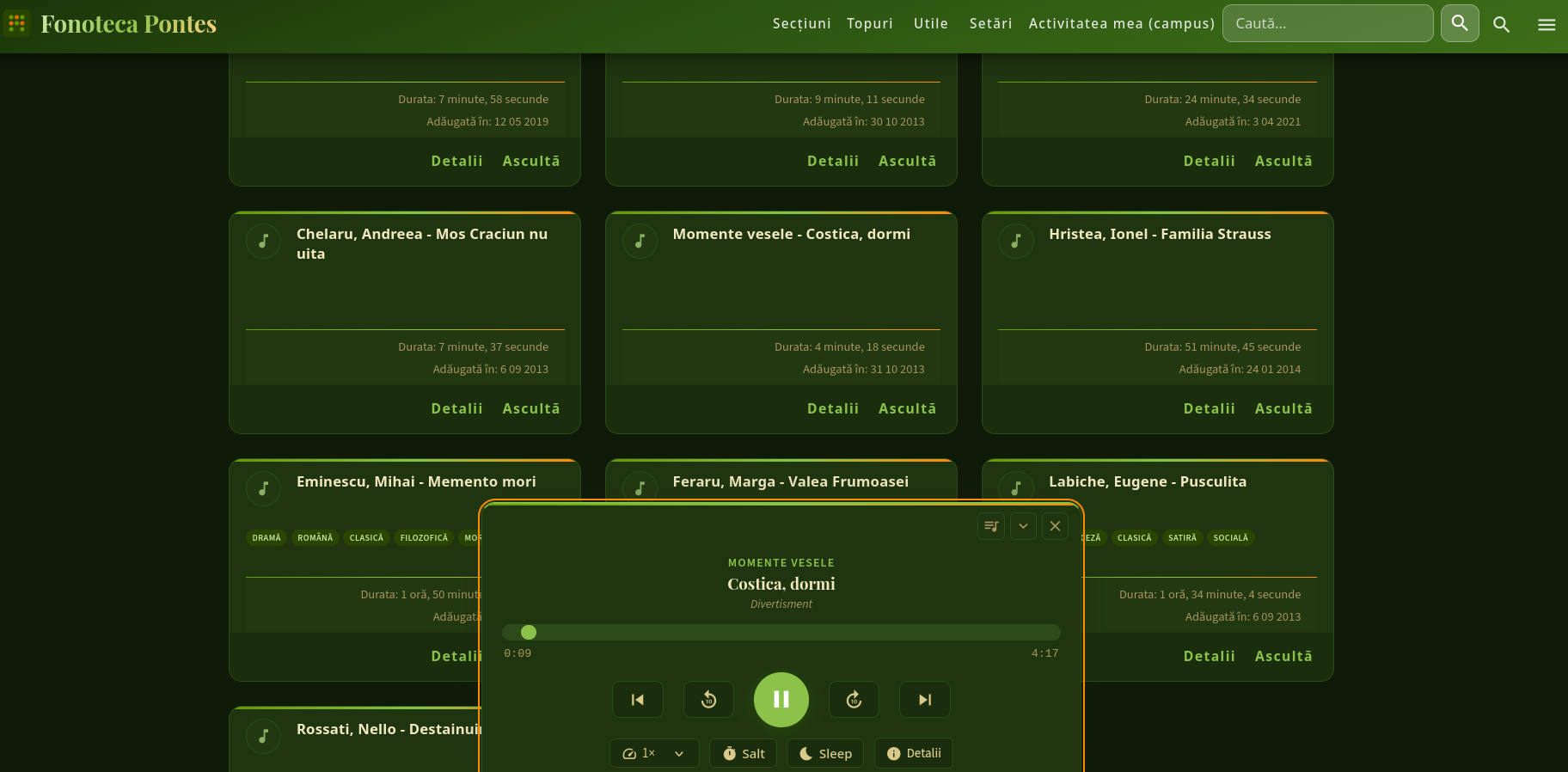The image size is (1568, 772).
Task: Fast-forward ten seconds in player
Action: (x=854, y=699)
